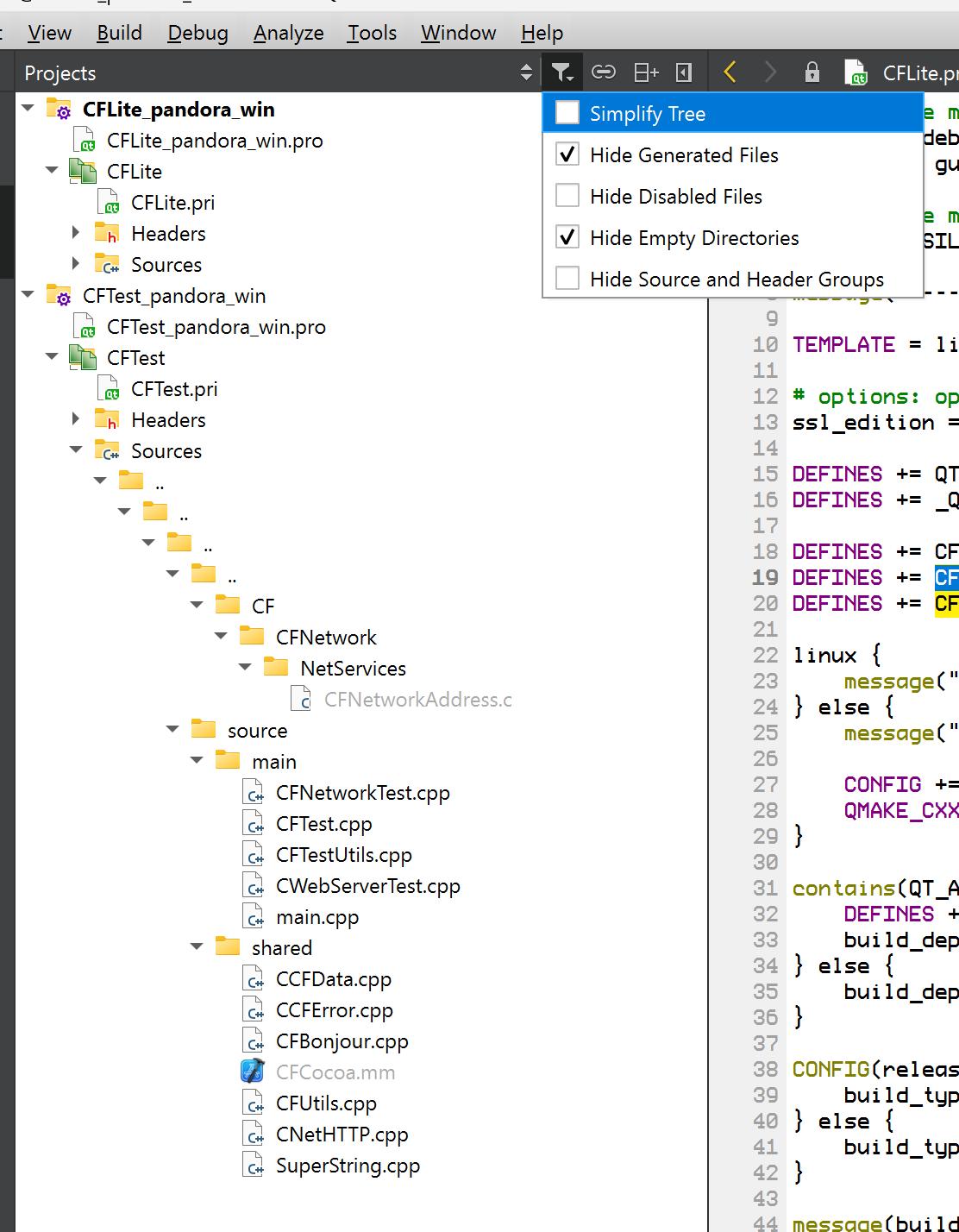The width and height of the screenshot is (959, 1232).
Task: Expand Sources under CFLite
Action: pos(76,264)
